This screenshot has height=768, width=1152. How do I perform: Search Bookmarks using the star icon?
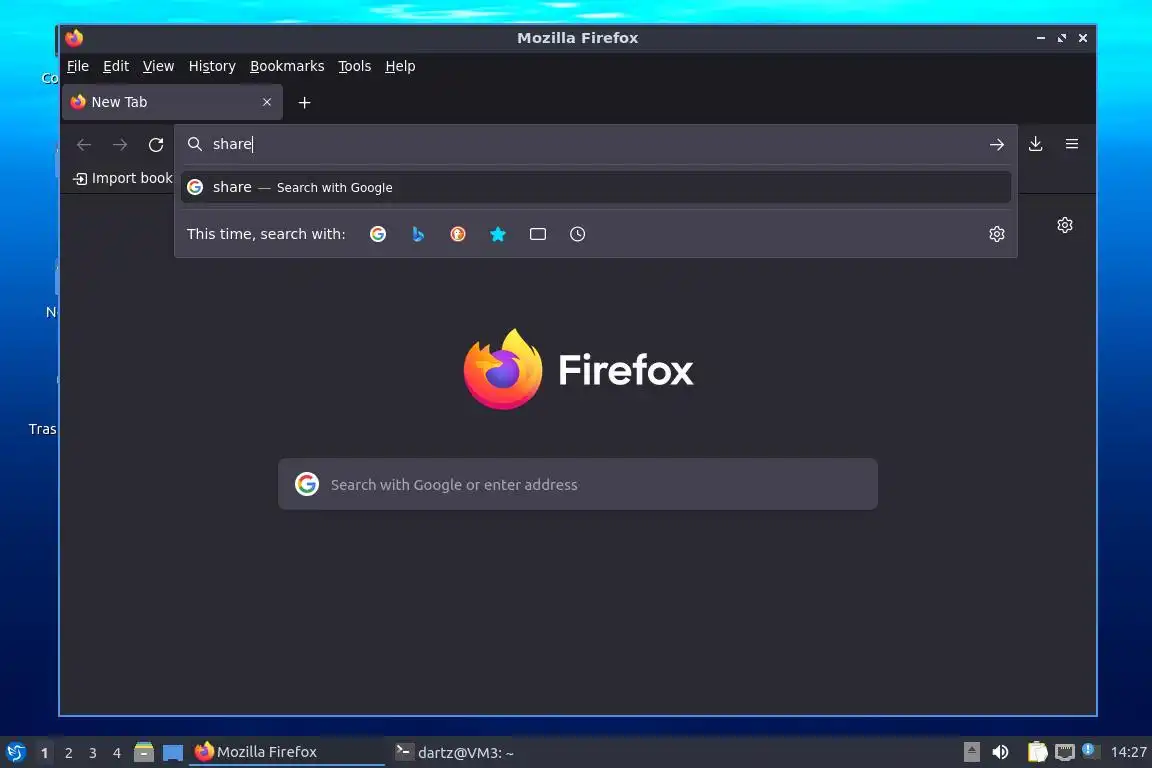click(x=497, y=234)
